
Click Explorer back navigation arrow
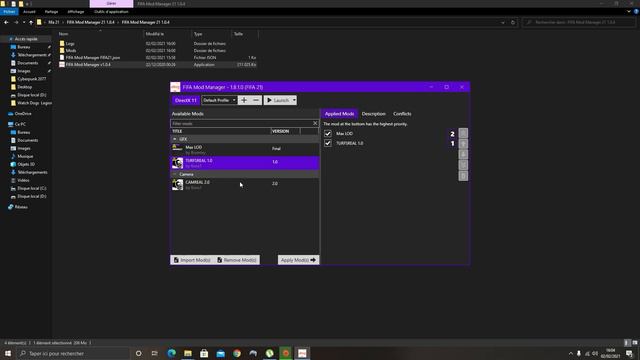6,22
